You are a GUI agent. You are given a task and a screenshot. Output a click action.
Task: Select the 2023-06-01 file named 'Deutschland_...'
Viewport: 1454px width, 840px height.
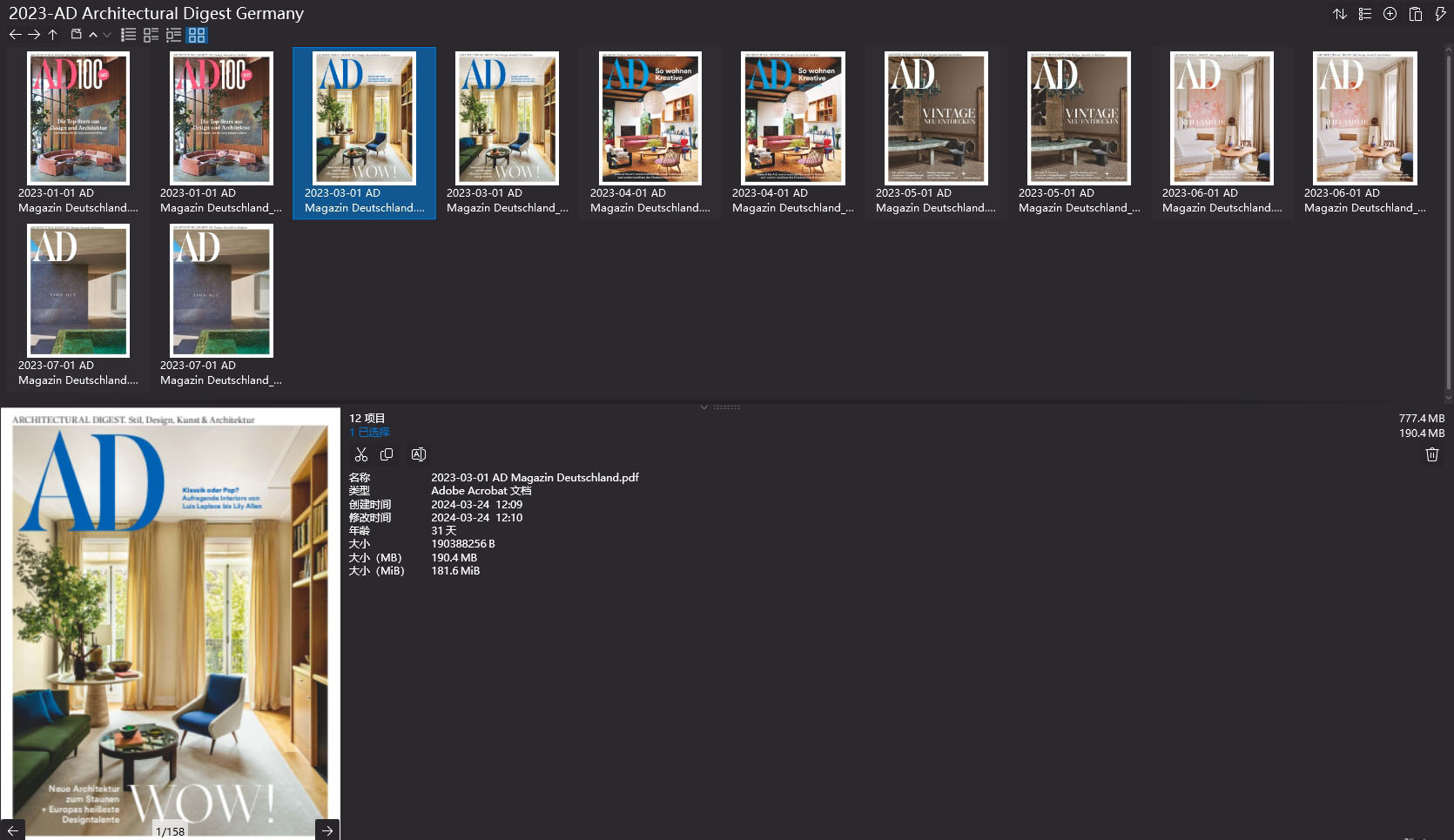[1365, 133]
